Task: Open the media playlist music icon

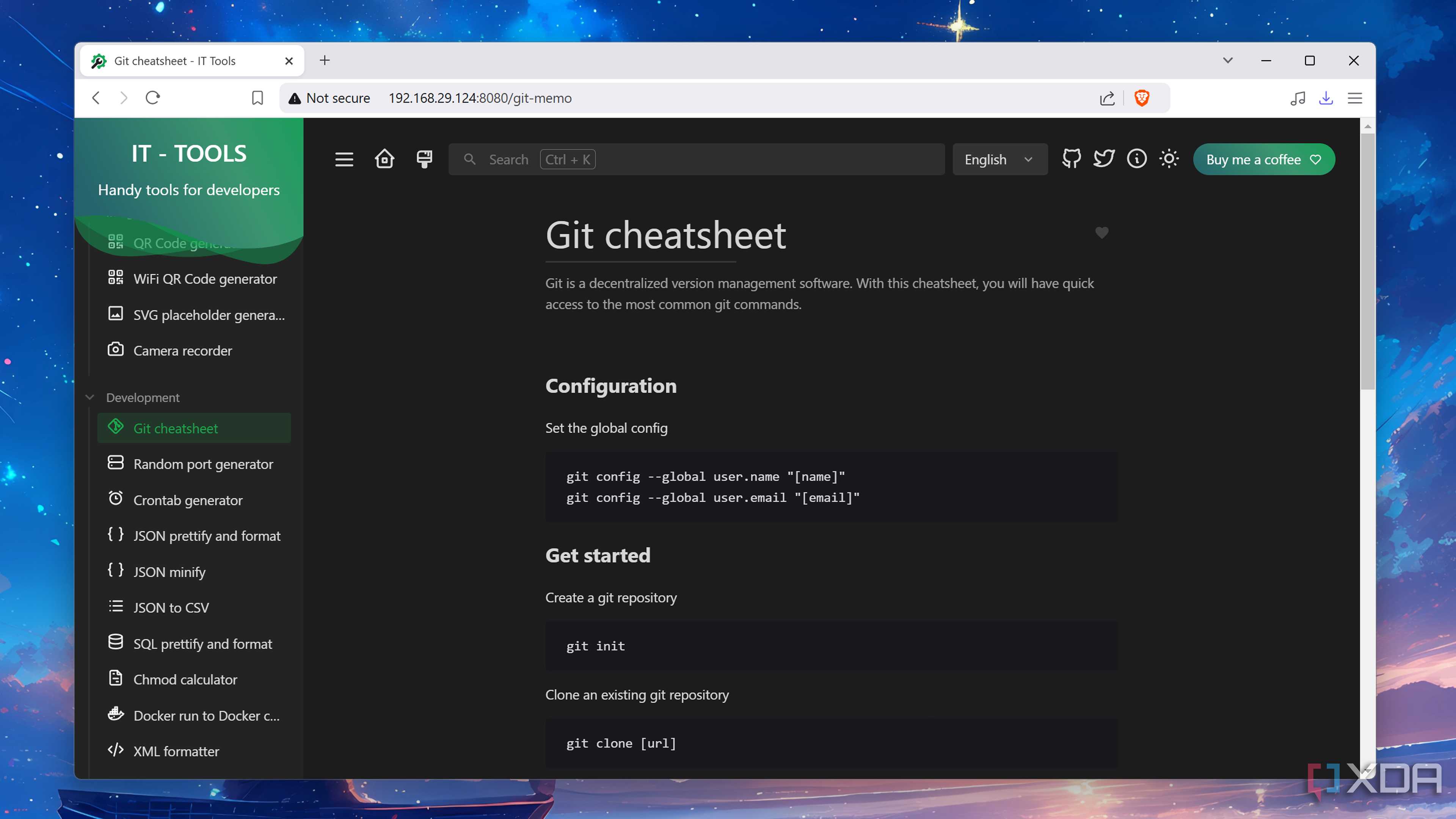Action: point(1298,98)
